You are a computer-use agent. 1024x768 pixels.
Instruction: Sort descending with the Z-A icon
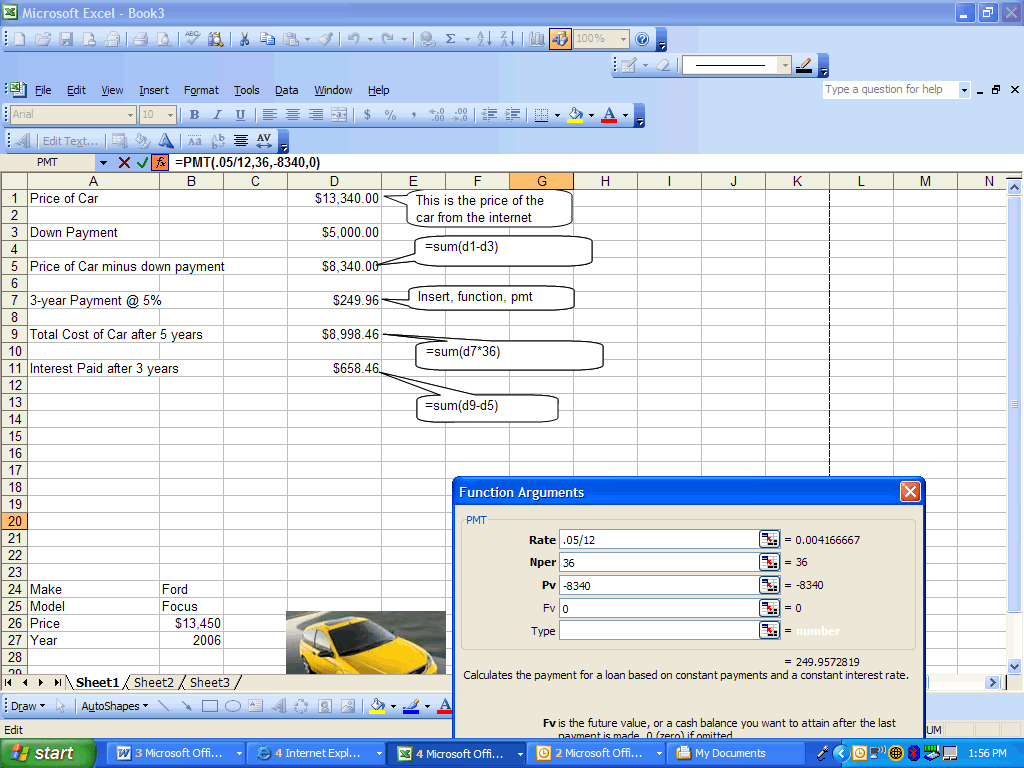(507, 39)
